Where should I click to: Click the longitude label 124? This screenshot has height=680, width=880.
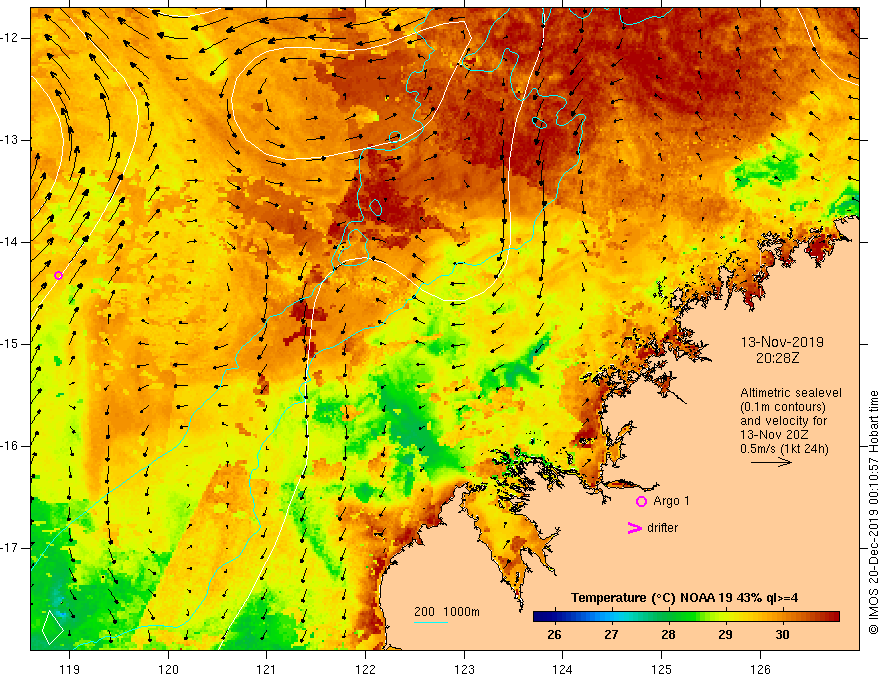[x=563, y=669]
